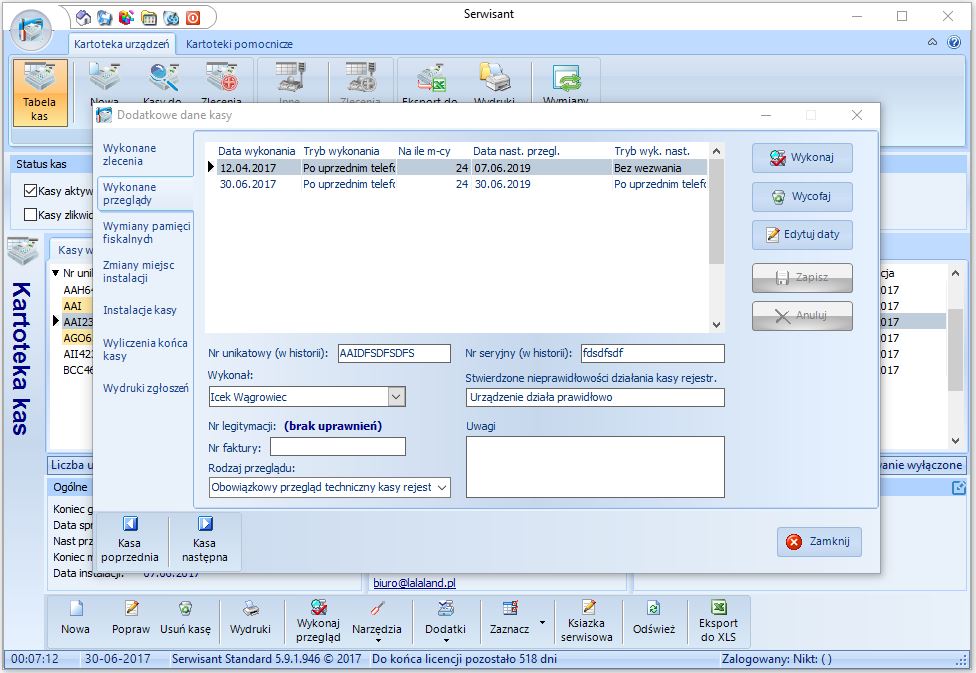Open the Rodzaj przeglądu dropdown
Screen dimensions: 976x673
[x=442, y=487]
